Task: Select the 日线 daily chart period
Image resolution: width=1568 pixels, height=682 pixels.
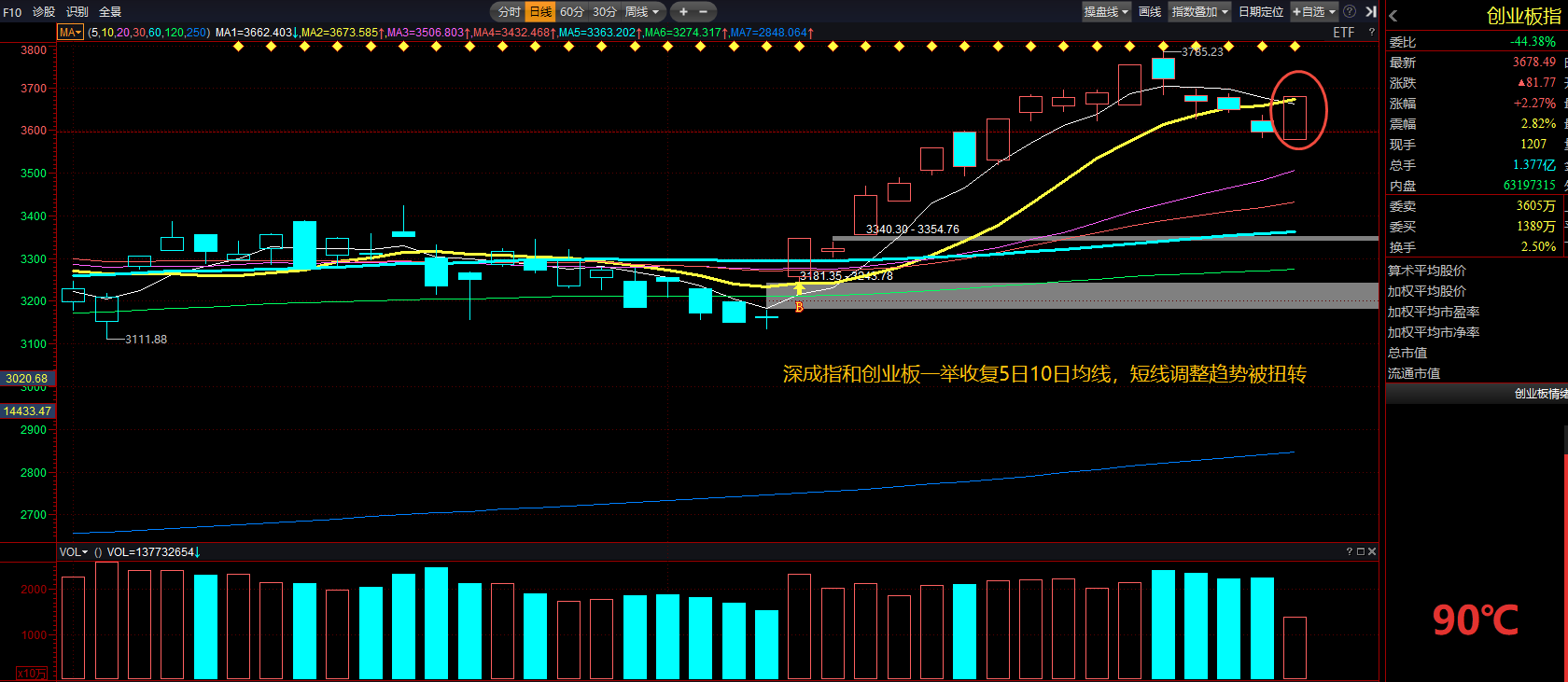Action: point(540,12)
